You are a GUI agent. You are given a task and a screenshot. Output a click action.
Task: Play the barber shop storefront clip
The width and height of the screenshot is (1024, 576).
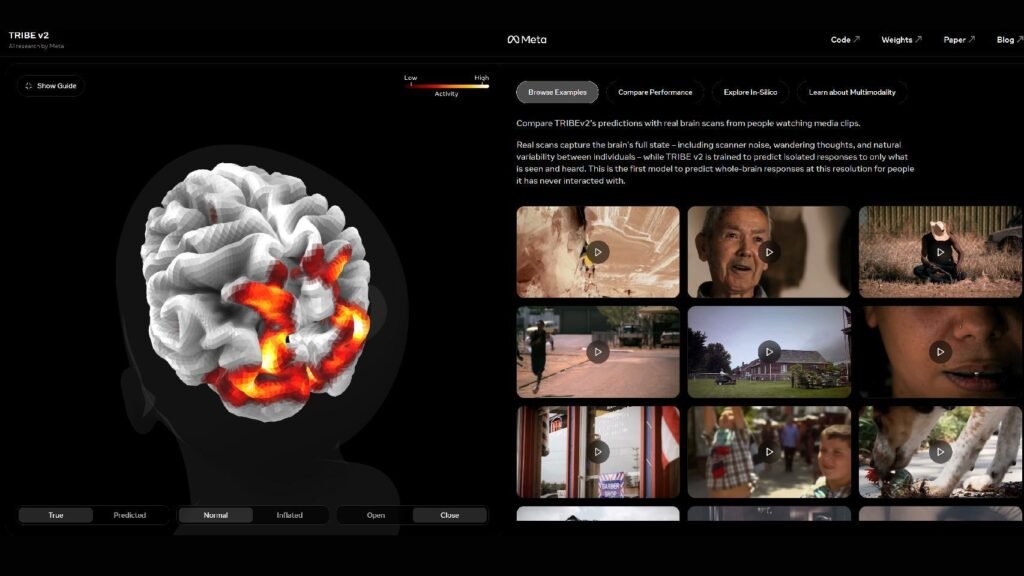click(x=597, y=452)
